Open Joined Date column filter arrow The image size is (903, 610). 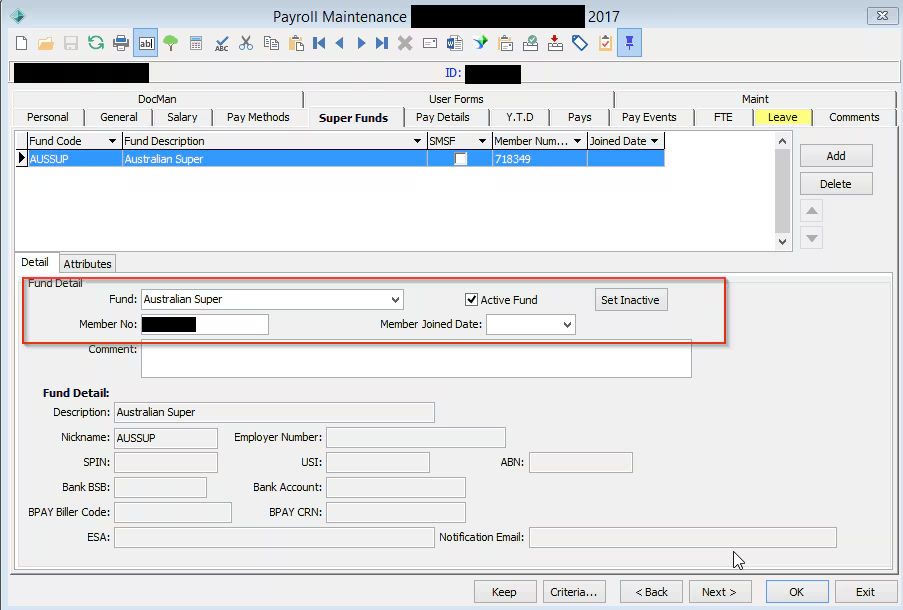point(654,141)
